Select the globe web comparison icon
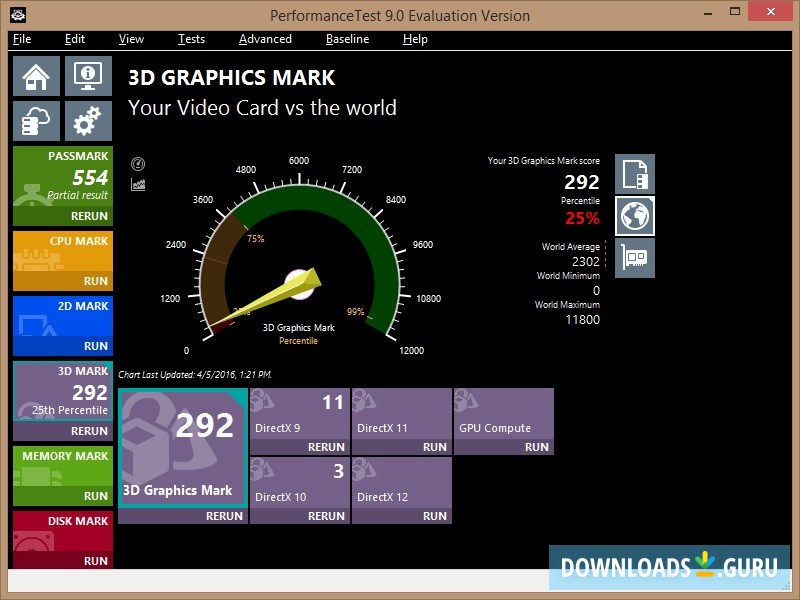 click(x=634, y=214)
